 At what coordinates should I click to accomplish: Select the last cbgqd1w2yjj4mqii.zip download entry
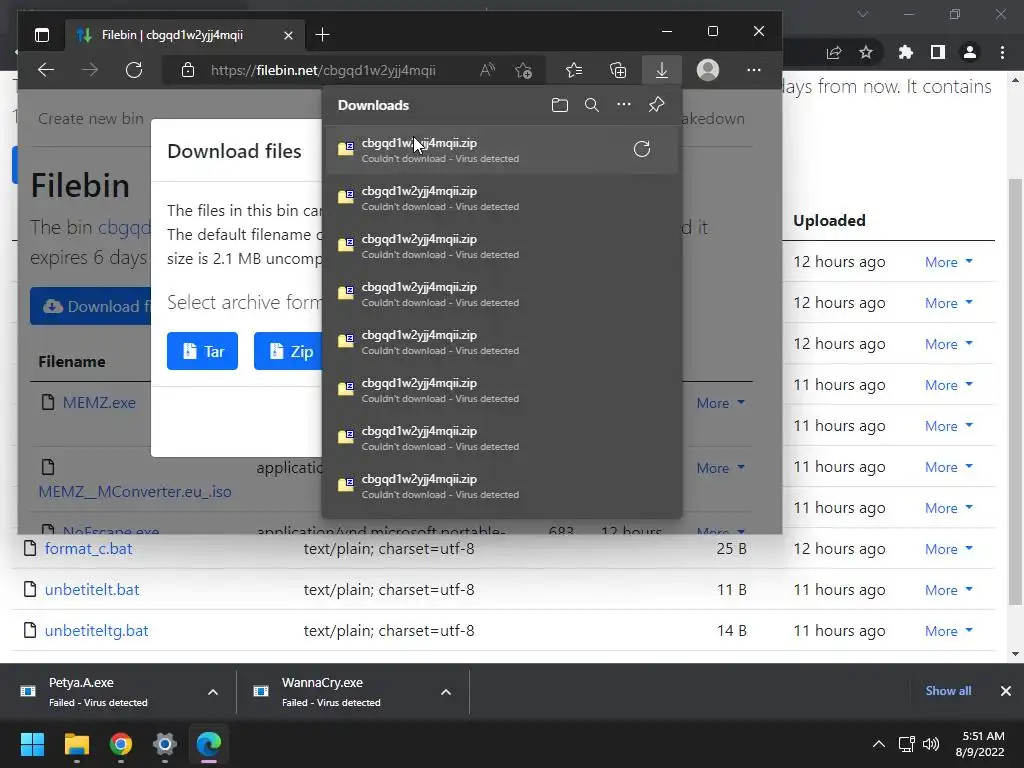pyautogui.click(x=502, y=487)
